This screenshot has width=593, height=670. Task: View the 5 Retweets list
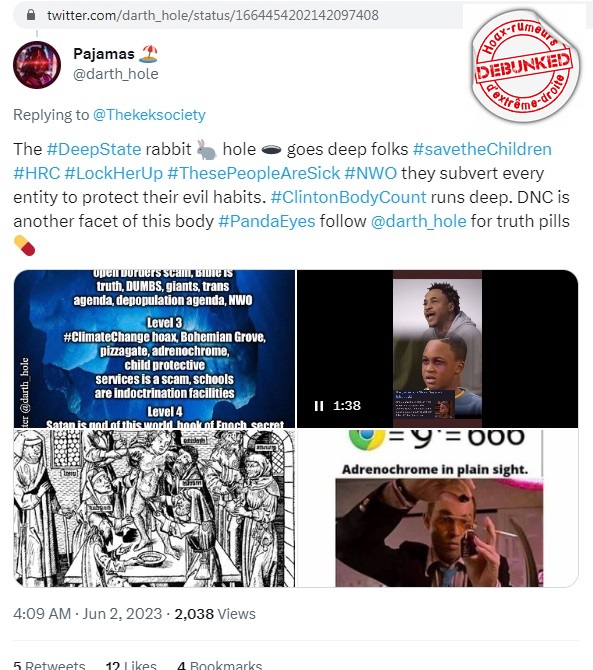click(x=49, y=665)
